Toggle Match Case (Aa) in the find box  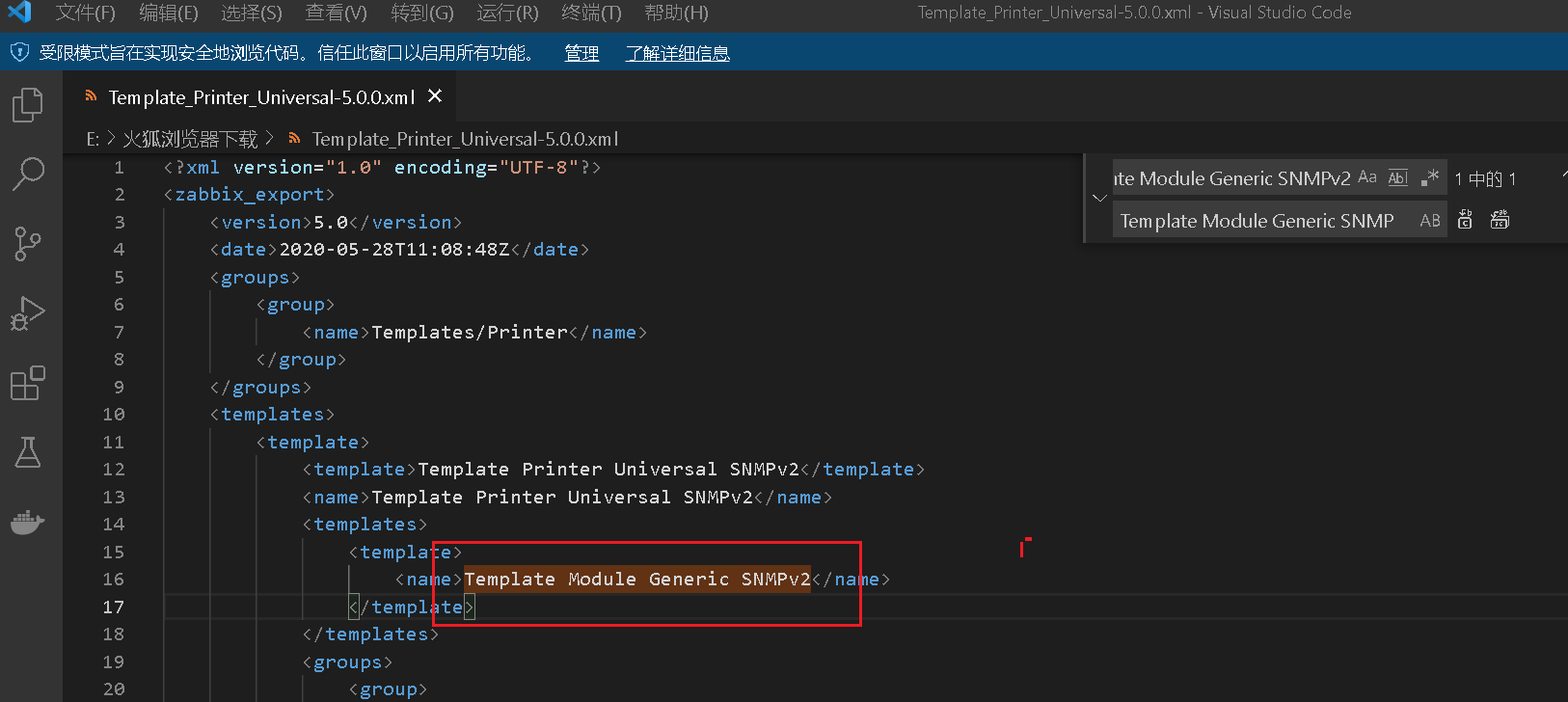tap(1367, 177)
